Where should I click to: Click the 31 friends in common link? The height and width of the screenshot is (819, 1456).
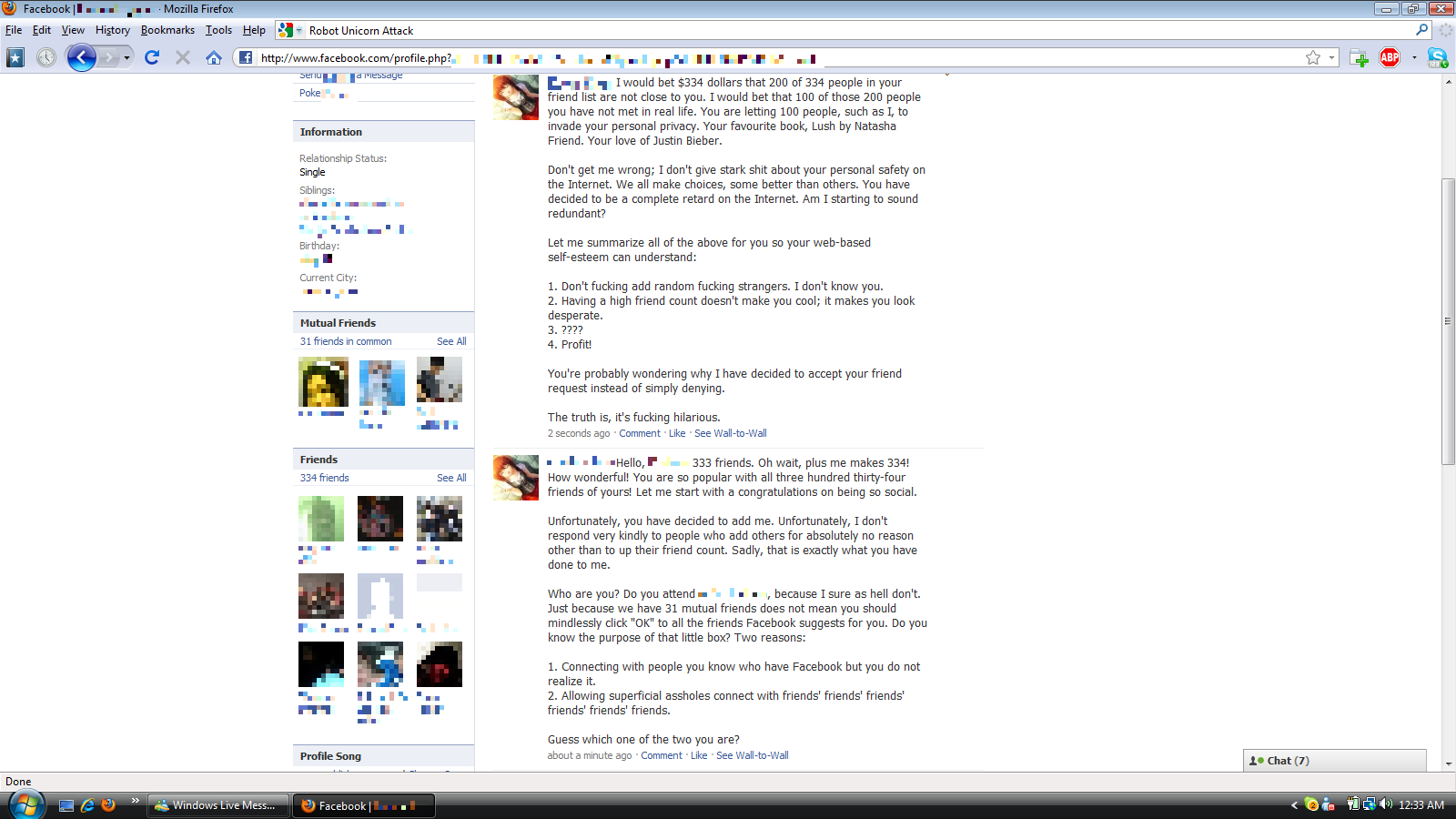346,341
